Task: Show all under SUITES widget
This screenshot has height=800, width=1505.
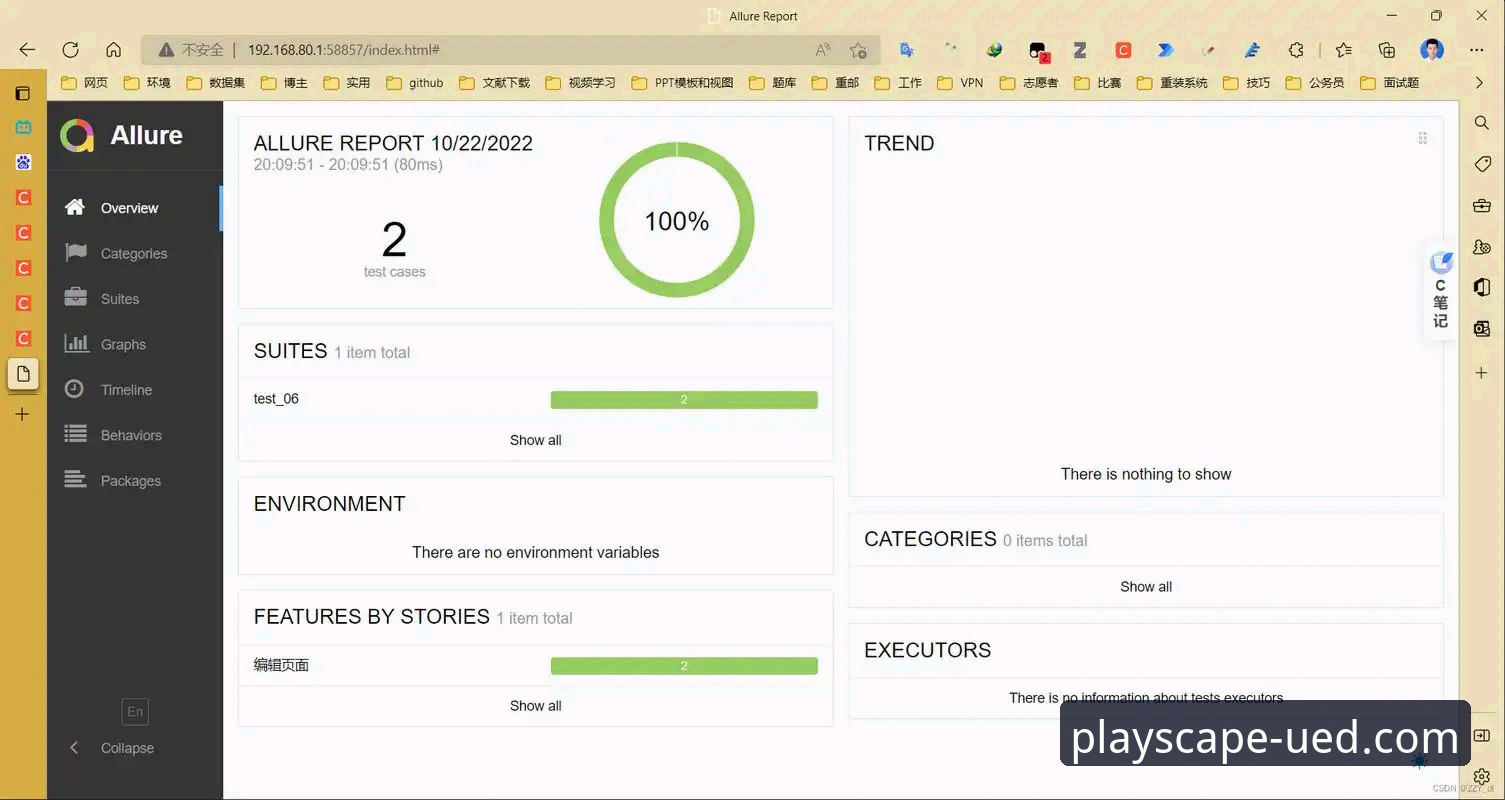Action: click(x=535, y=440)
